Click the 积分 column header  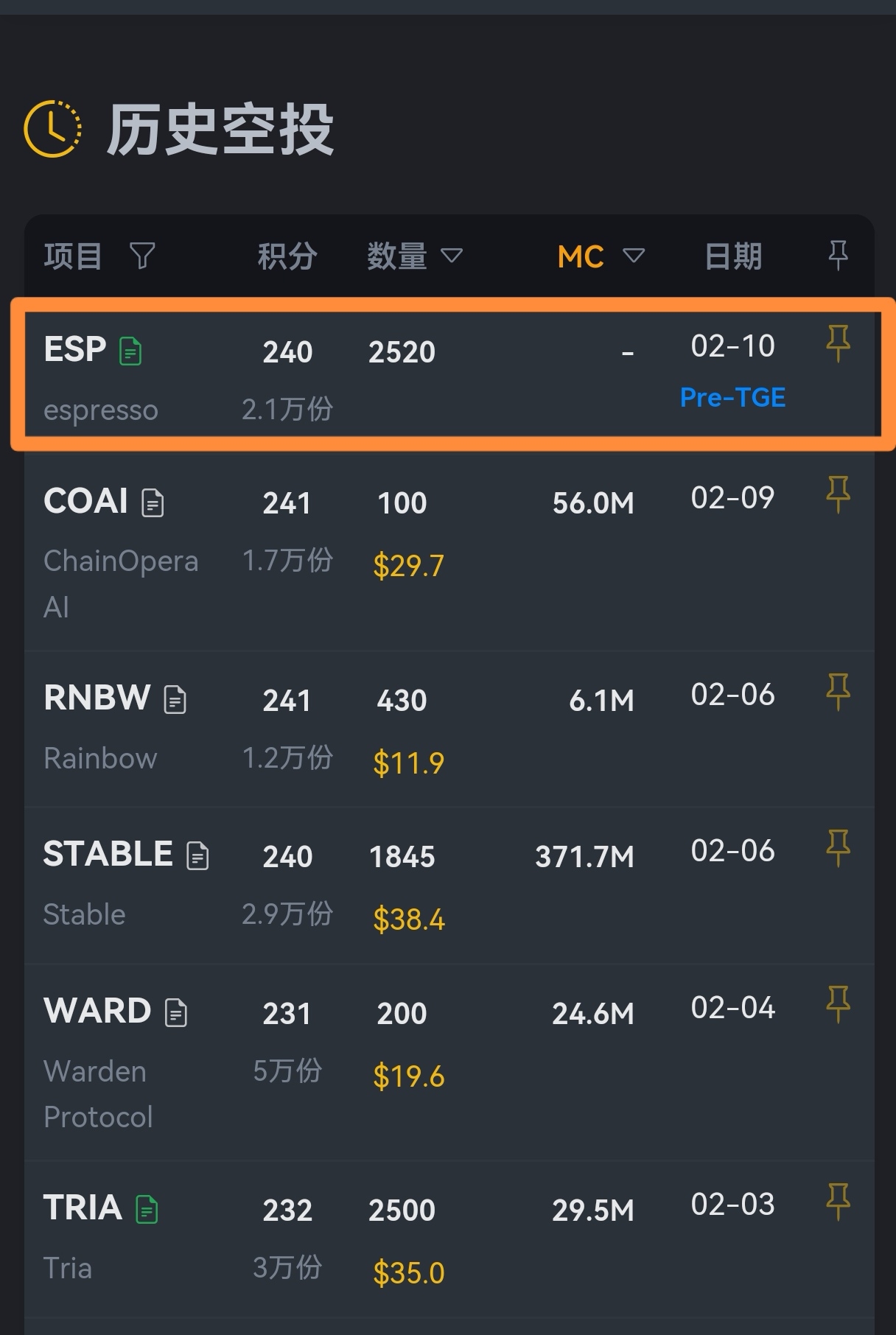coord(287,256)
